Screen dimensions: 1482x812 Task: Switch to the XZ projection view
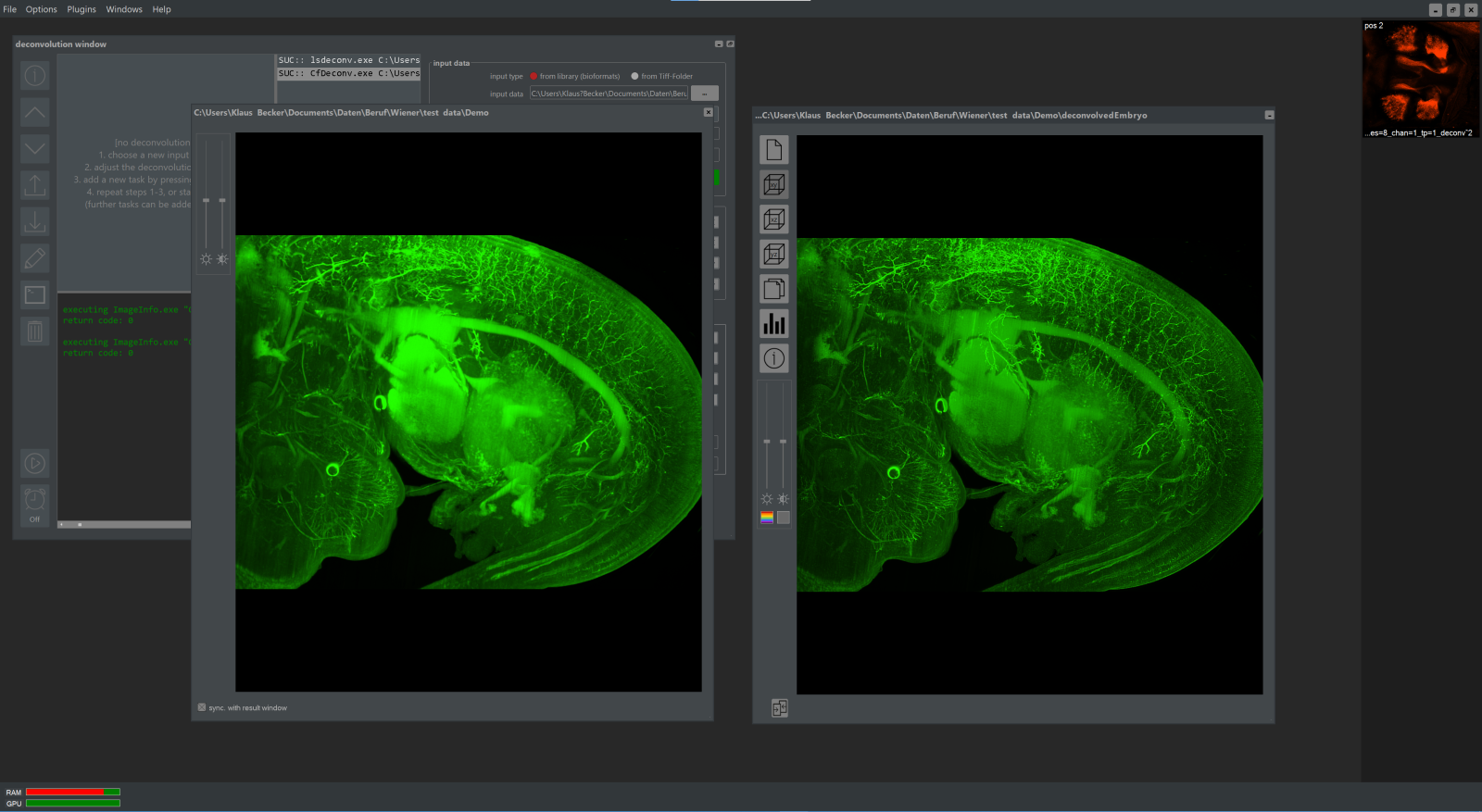coord(773,219)
